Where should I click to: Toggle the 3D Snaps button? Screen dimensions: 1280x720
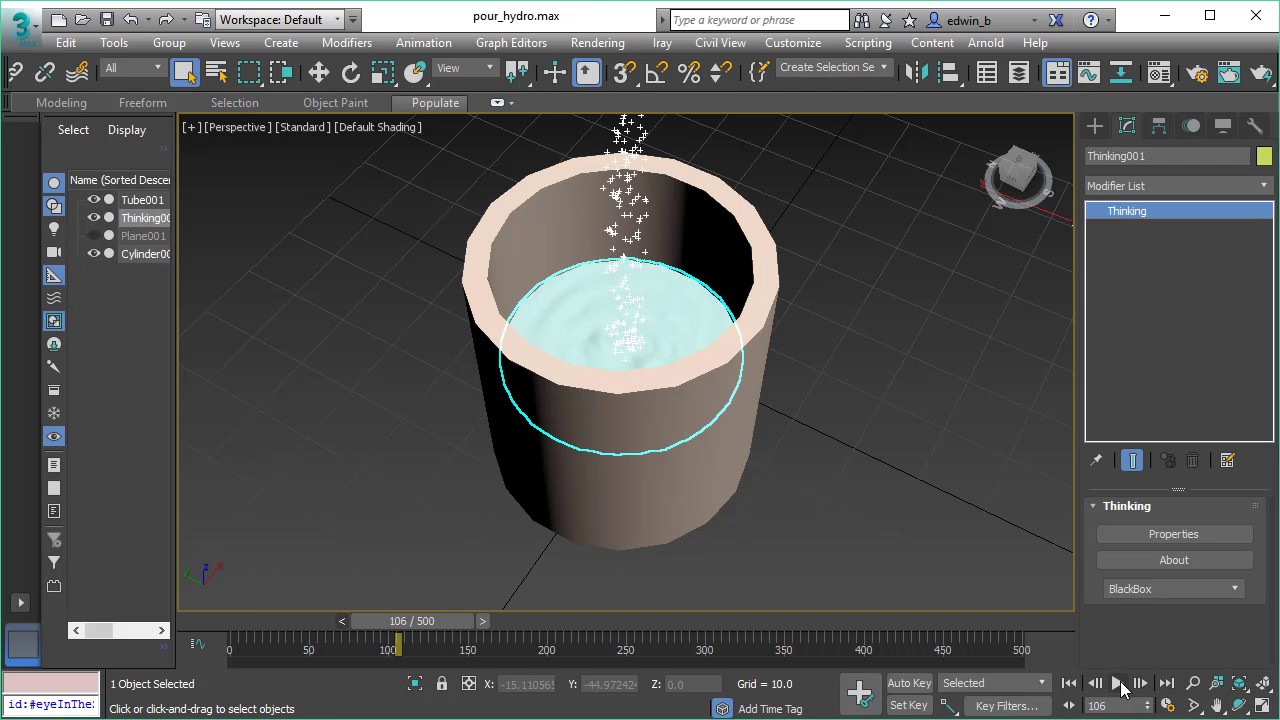tap(624, 72)
